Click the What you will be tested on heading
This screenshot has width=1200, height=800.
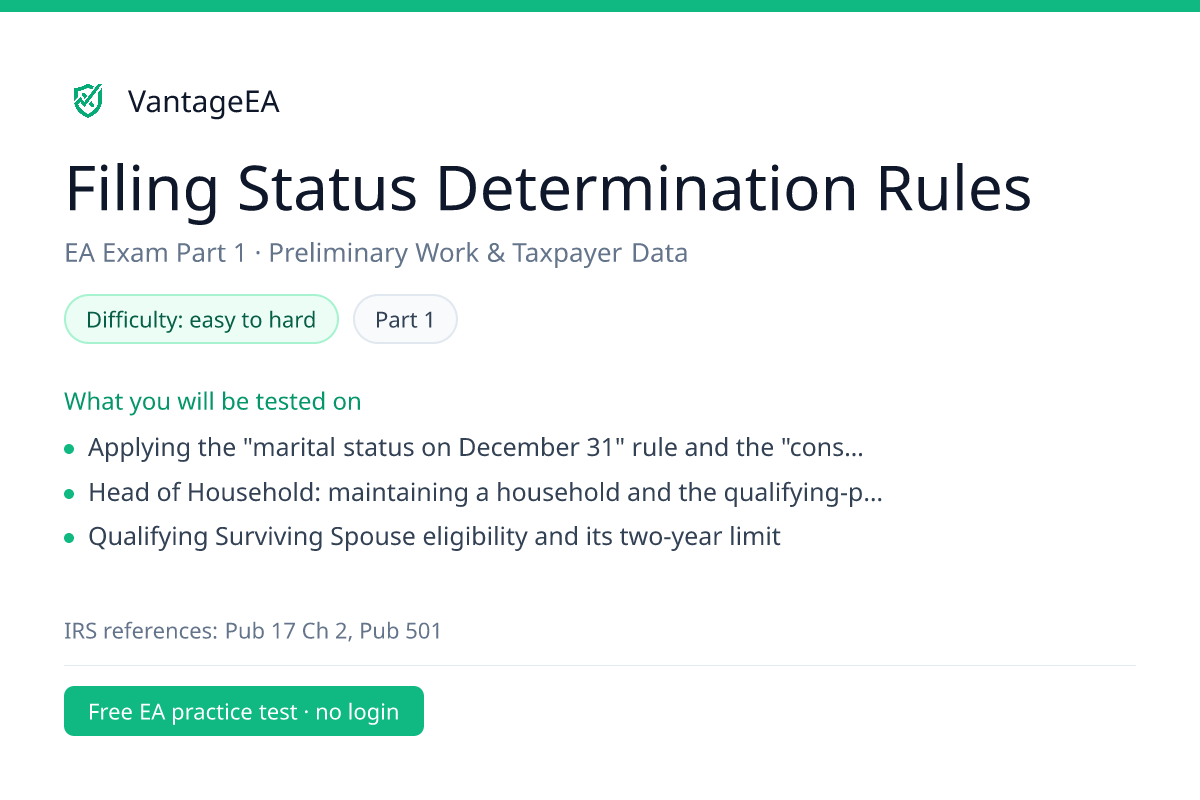click(213, 401)
